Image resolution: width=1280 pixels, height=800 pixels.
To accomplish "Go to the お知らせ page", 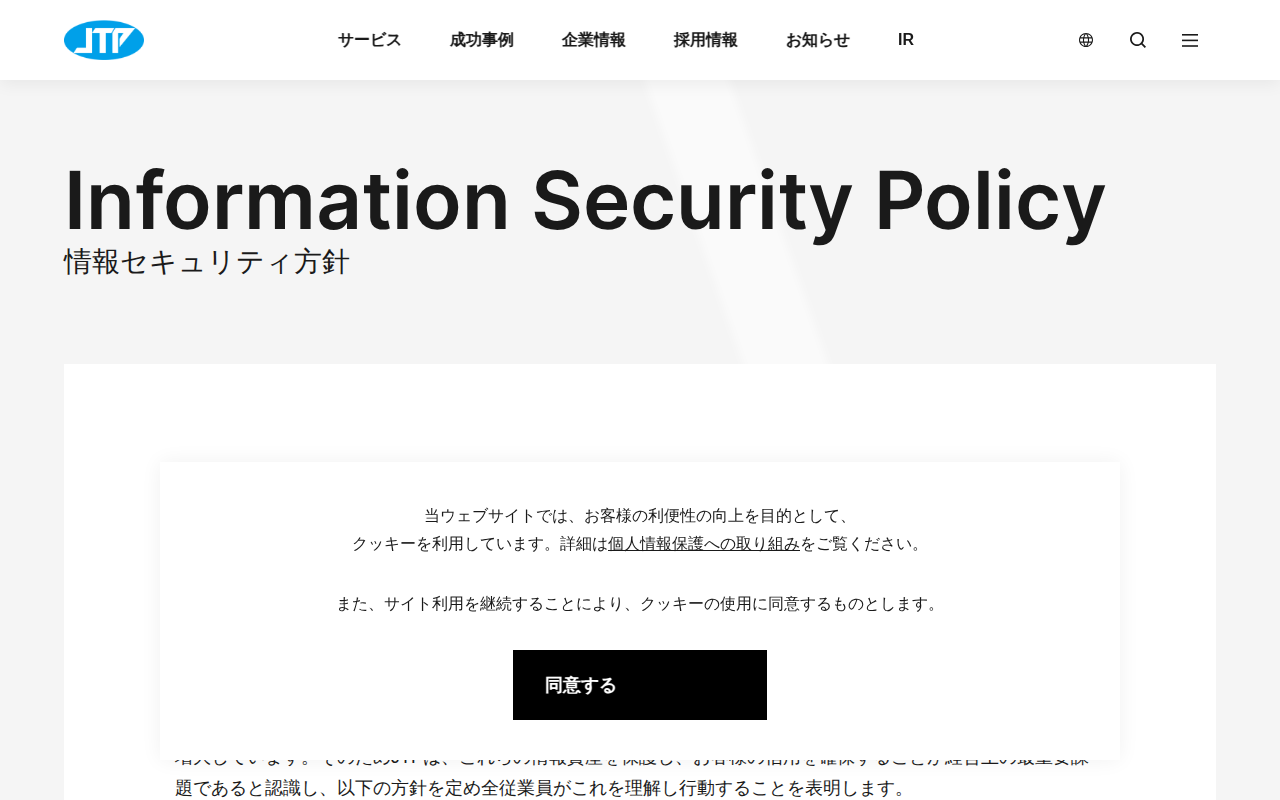I will 817,40.
